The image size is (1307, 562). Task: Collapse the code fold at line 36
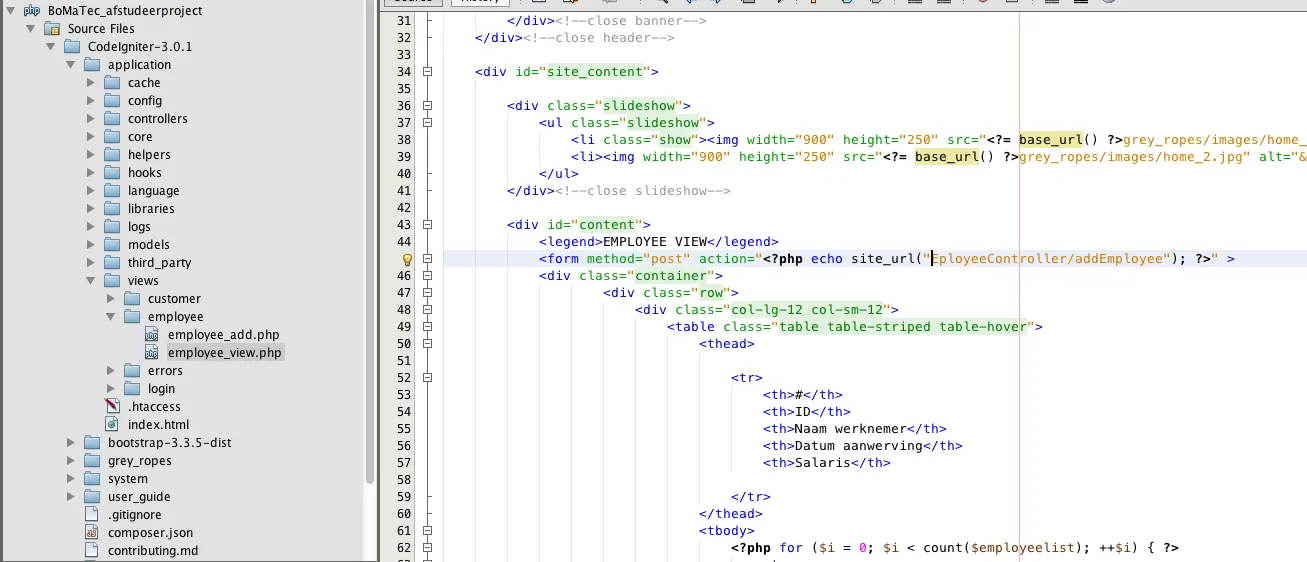click(428, 106)
